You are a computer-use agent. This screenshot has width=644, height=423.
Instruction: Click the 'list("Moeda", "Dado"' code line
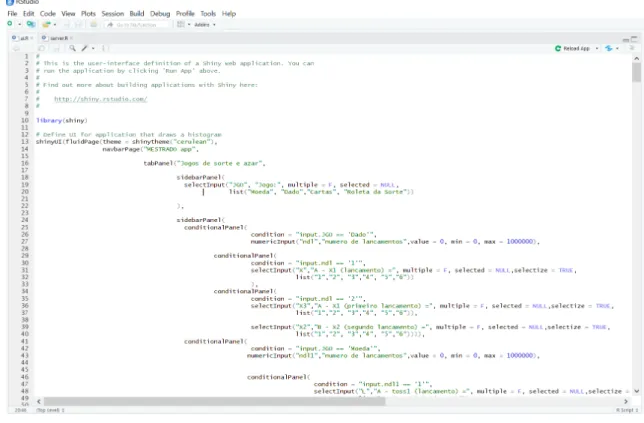(322, 192)
